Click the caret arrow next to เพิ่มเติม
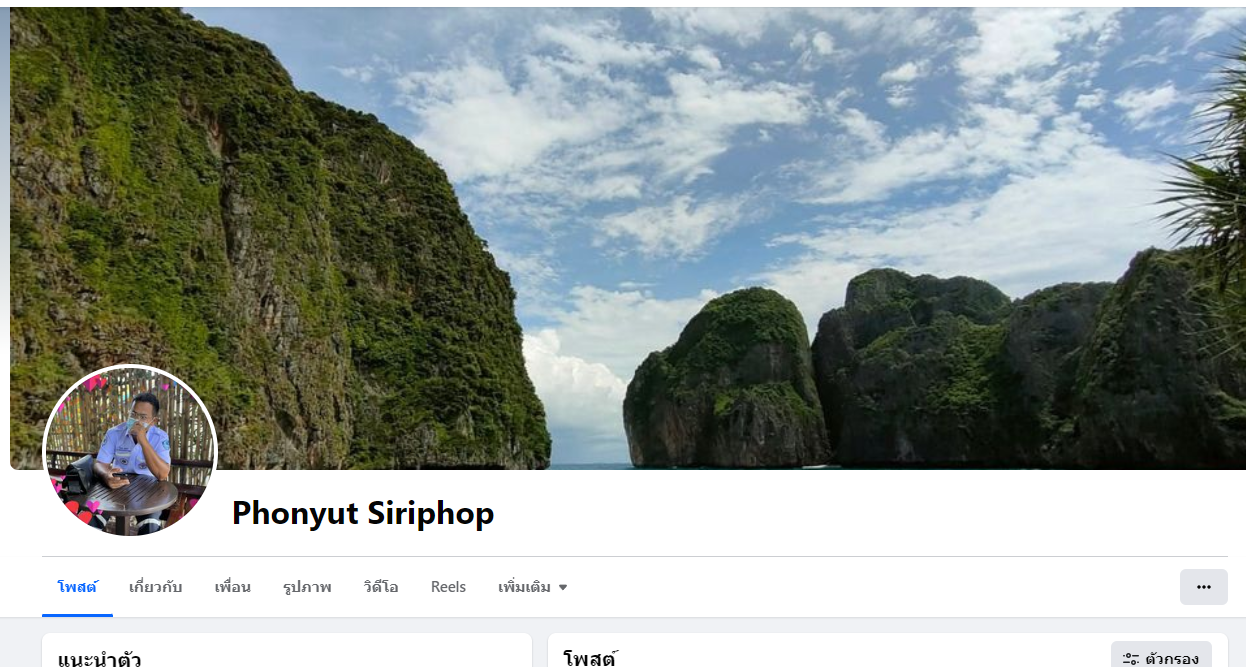 point(563,588)
